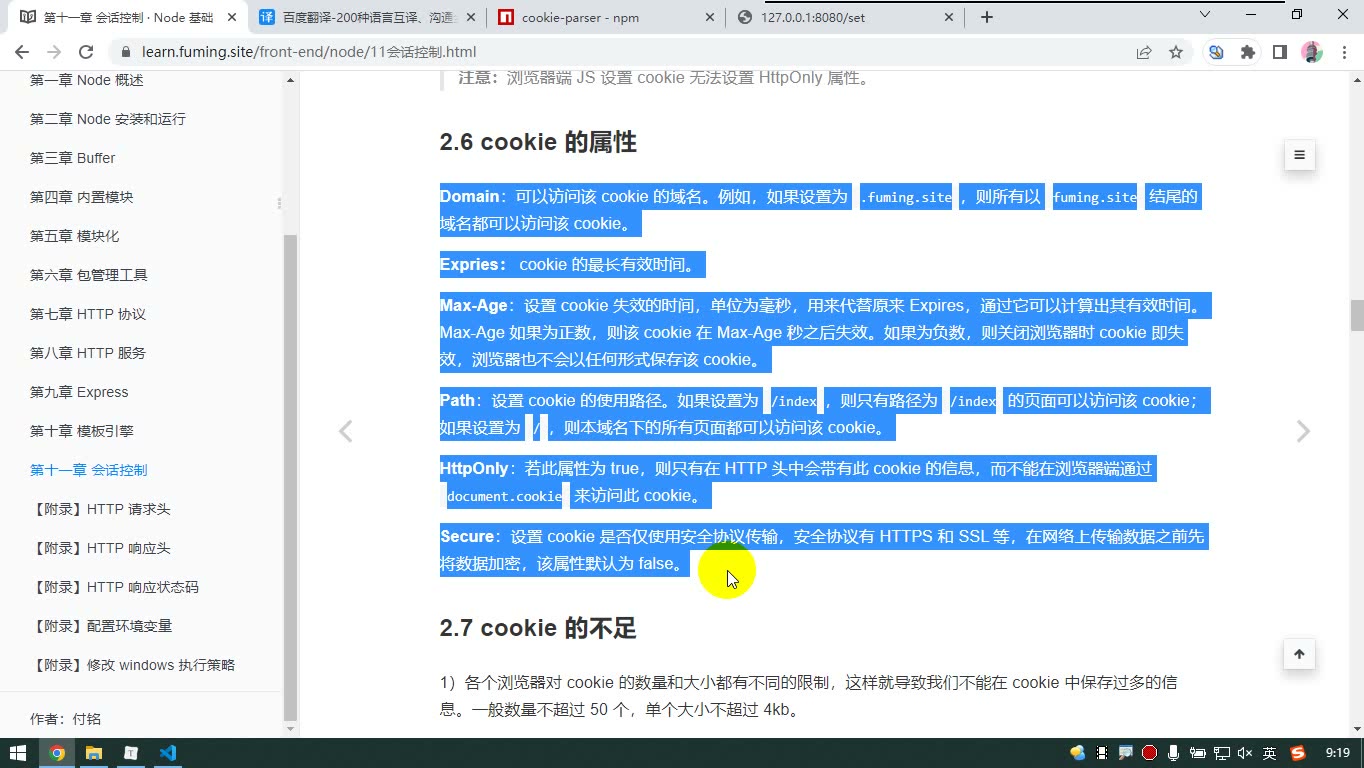Close the 百度翻译 tab
This screenshot has width=1364, height=768.
click(x=471, y=17)
